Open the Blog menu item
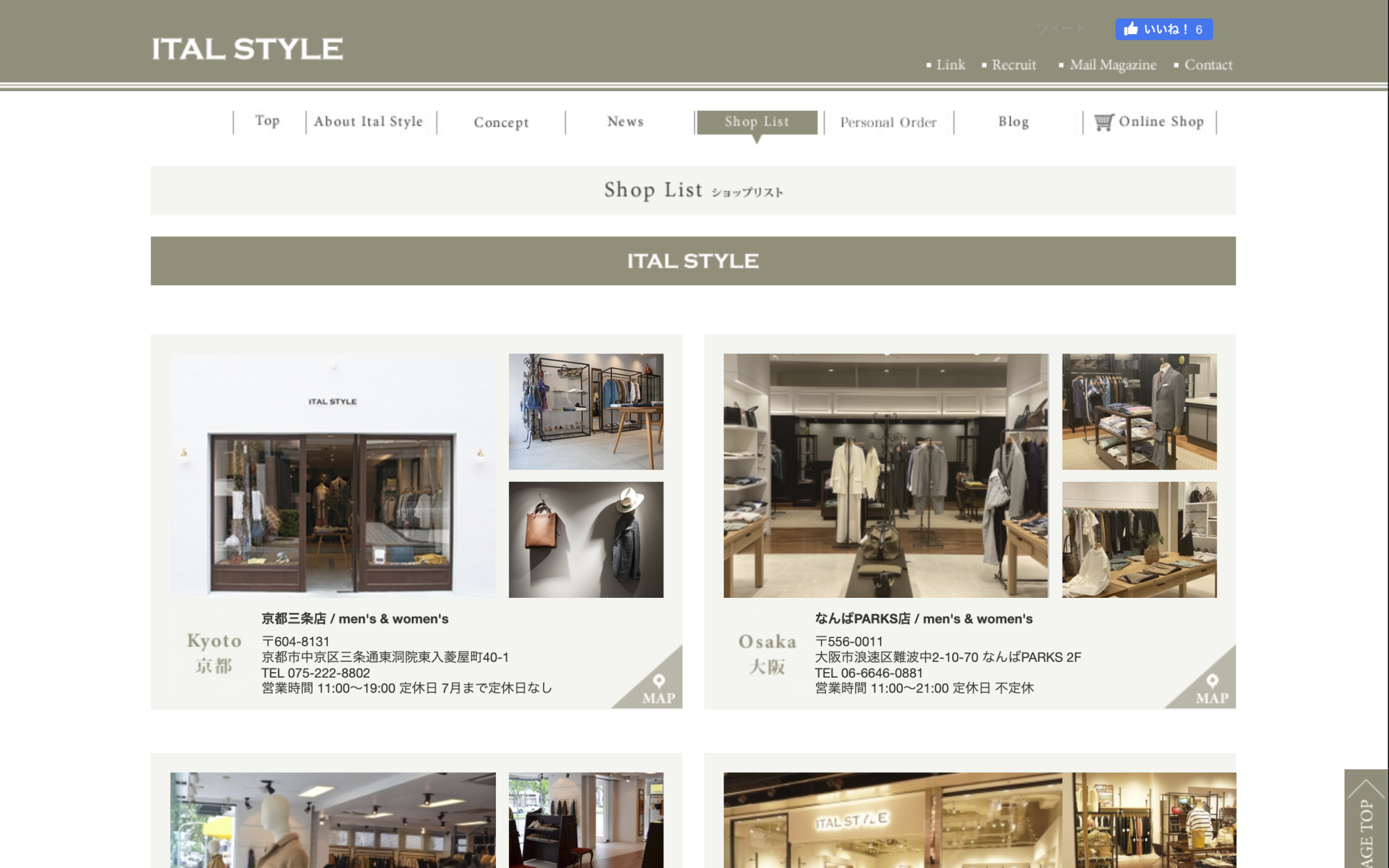This screenshot has height=868, width=1389. (1014, 122)
